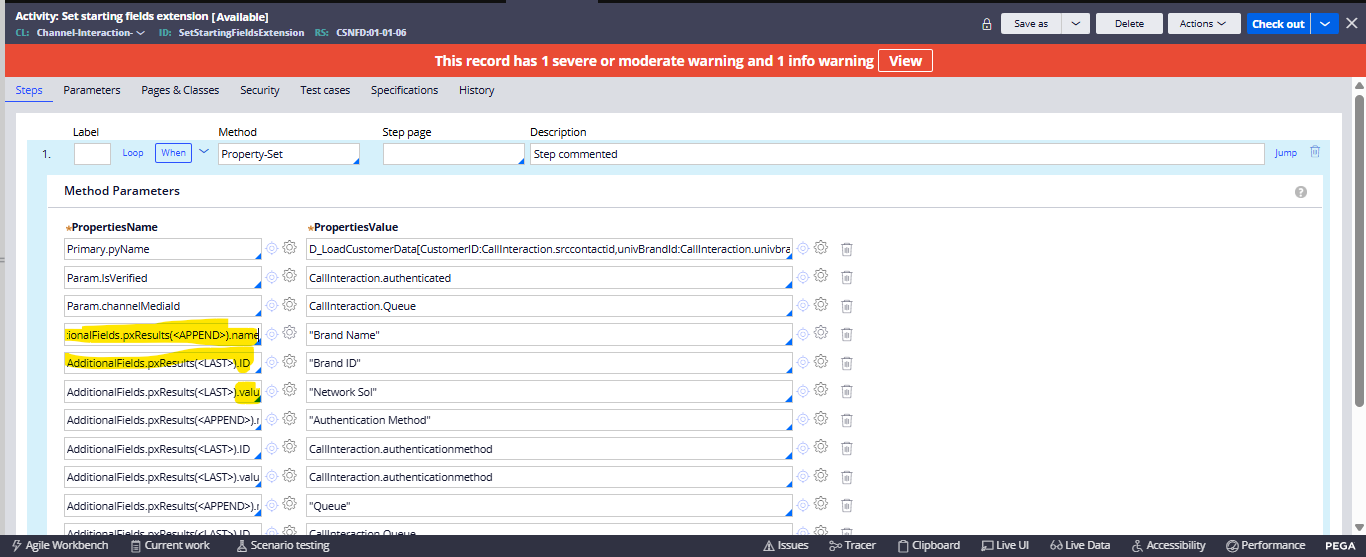View the record warnings
1366x557 pixels.
[905, 61]
